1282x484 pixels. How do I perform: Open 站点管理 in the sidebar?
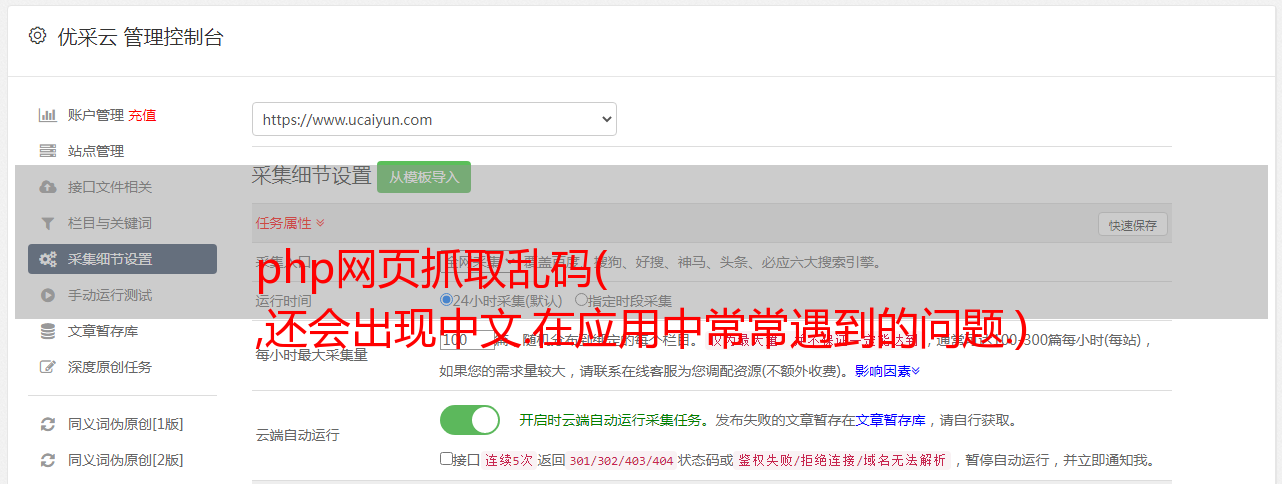(96, 151)
